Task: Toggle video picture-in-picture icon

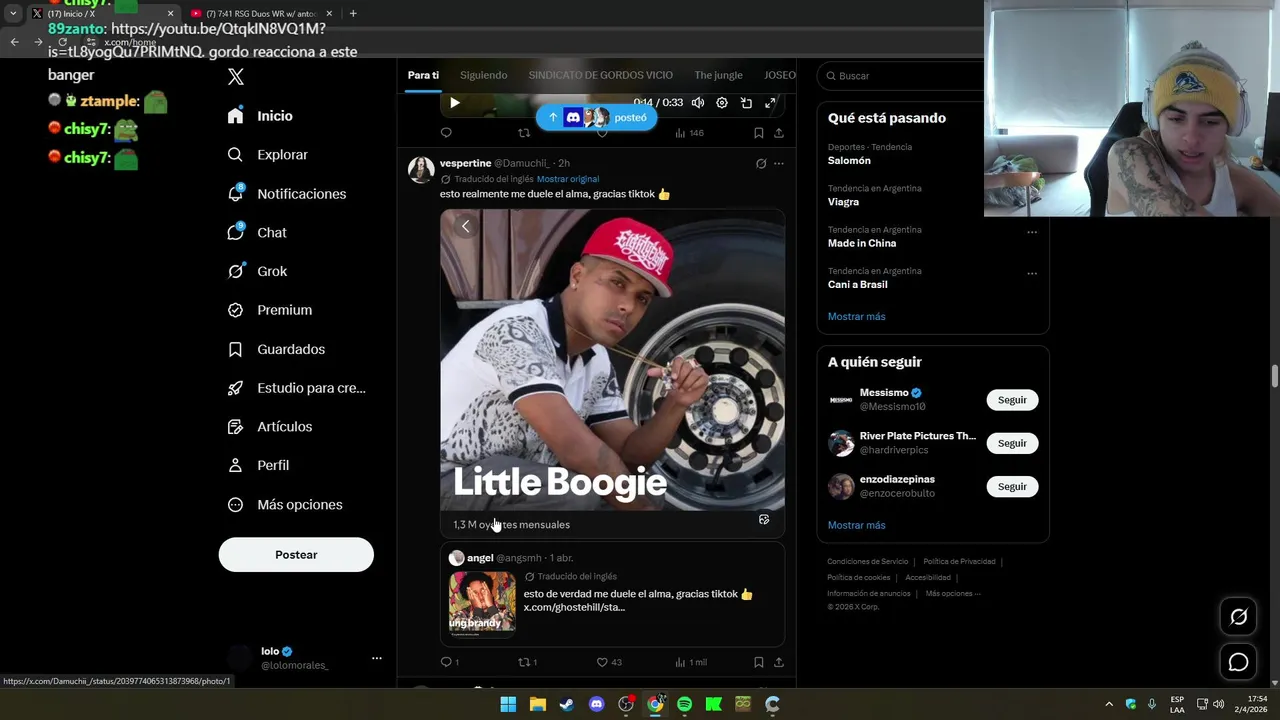Action: [x=746, y=103]
